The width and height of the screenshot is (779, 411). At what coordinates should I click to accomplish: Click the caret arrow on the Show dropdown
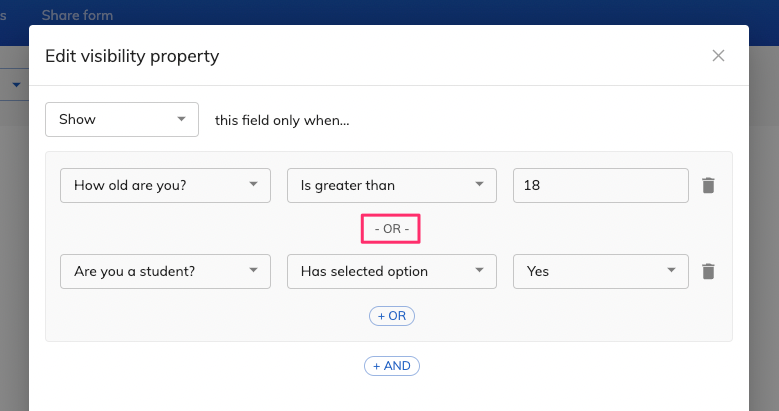(x=181, y=119)
